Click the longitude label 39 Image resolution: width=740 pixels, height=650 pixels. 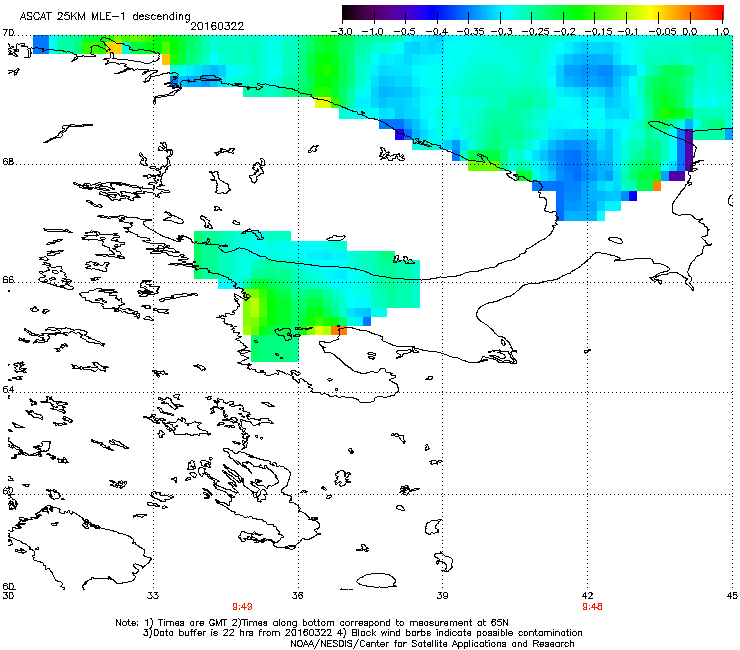(x=442, y=596)
